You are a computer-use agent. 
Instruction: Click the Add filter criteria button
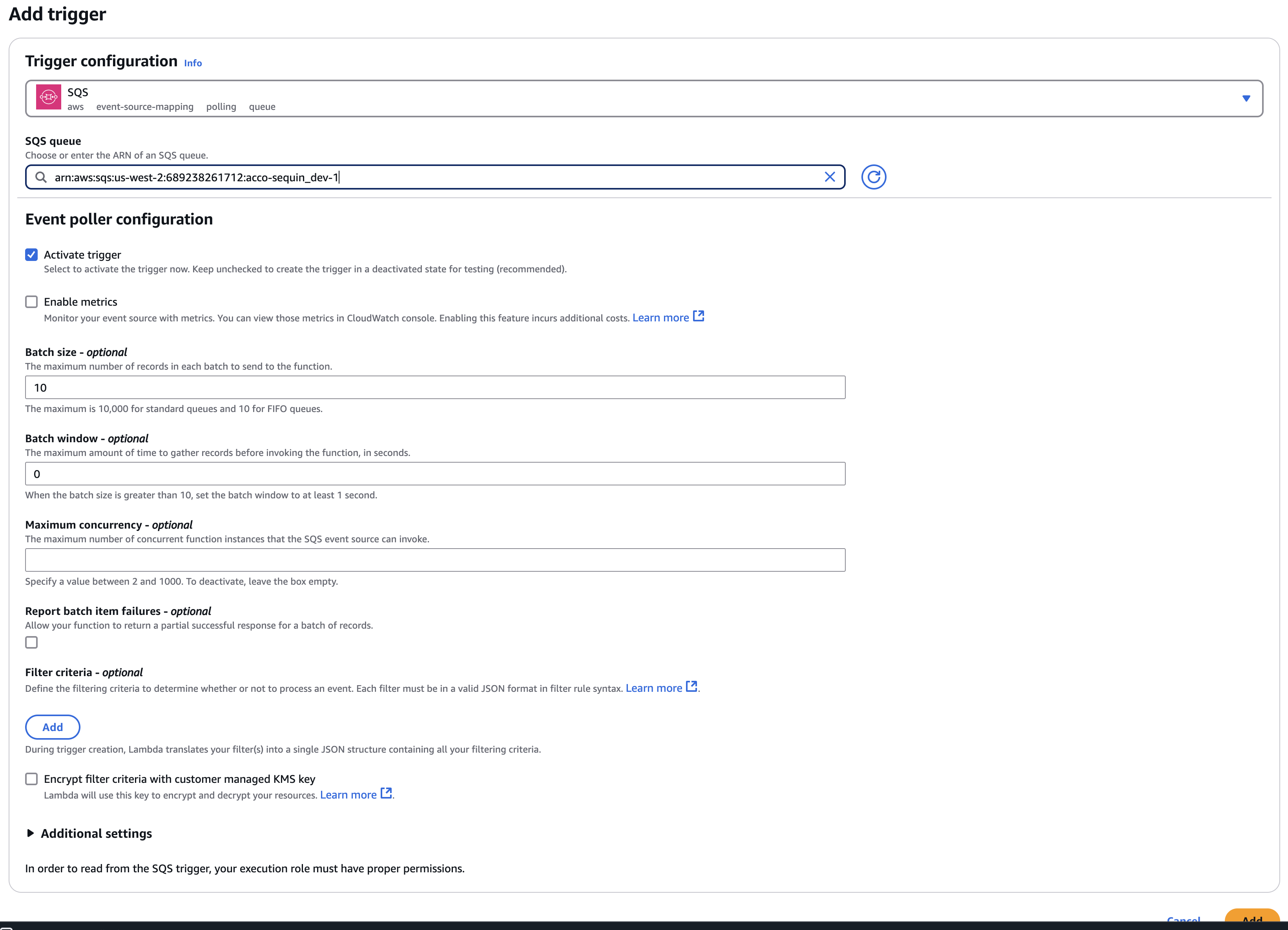coord(52,727)
